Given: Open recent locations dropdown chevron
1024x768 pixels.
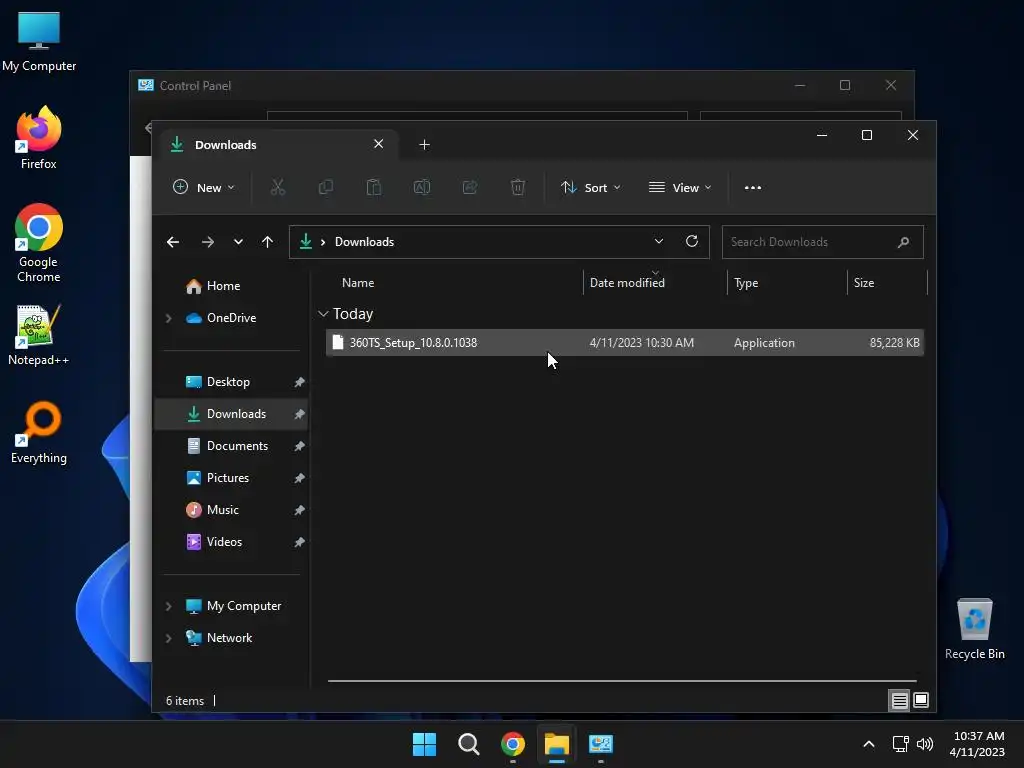Looking at the screenshot, I should (x=238, y=242).
